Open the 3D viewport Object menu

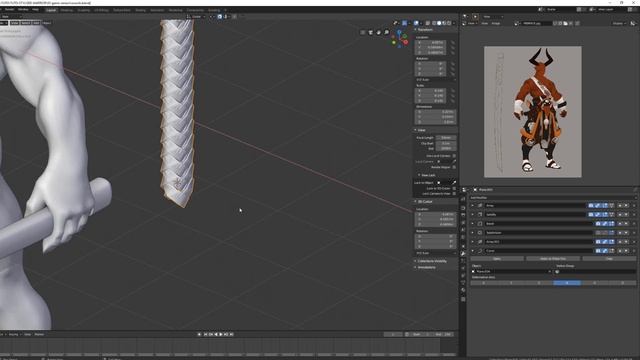(47, 23)
